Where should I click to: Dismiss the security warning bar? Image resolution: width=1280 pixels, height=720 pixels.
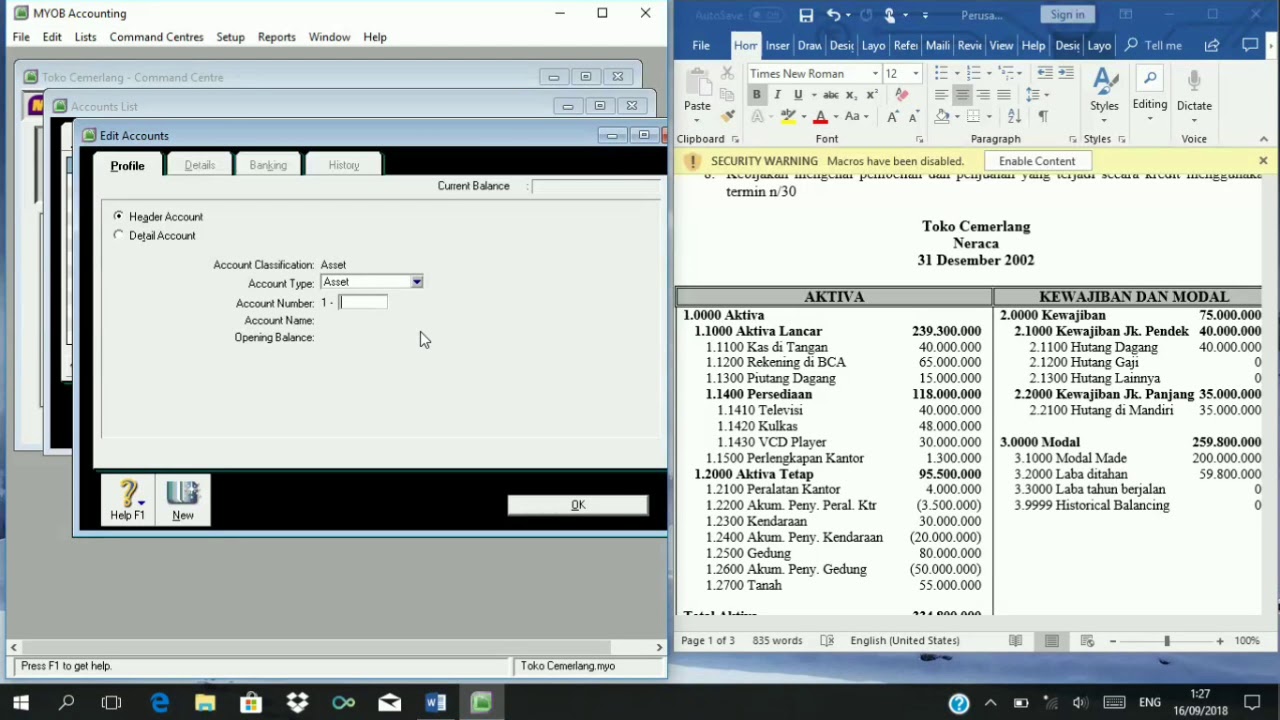coord(1263,161)
